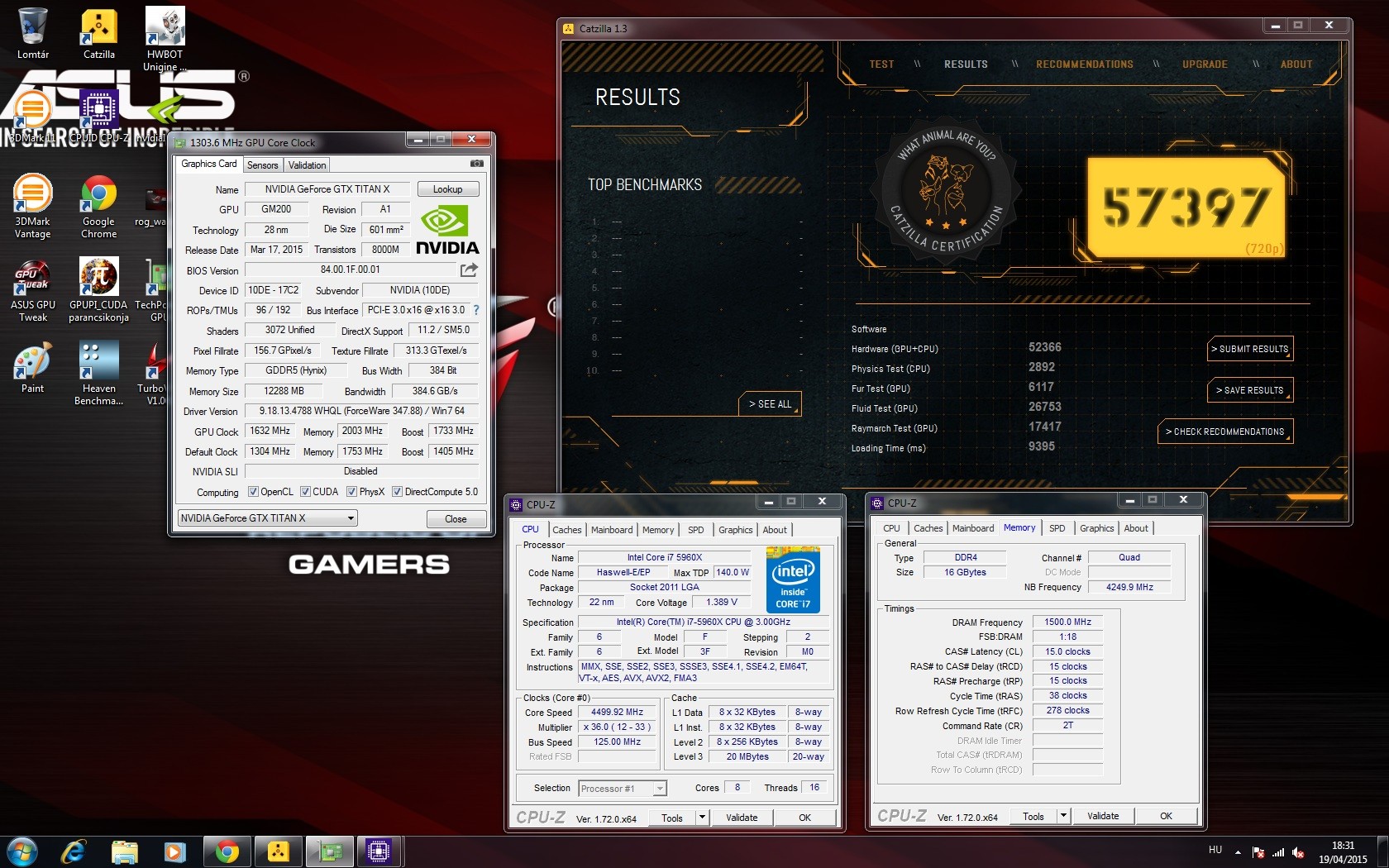
Task: Open the Heaven Benchmark desktop icon
Action: [99, 374]
